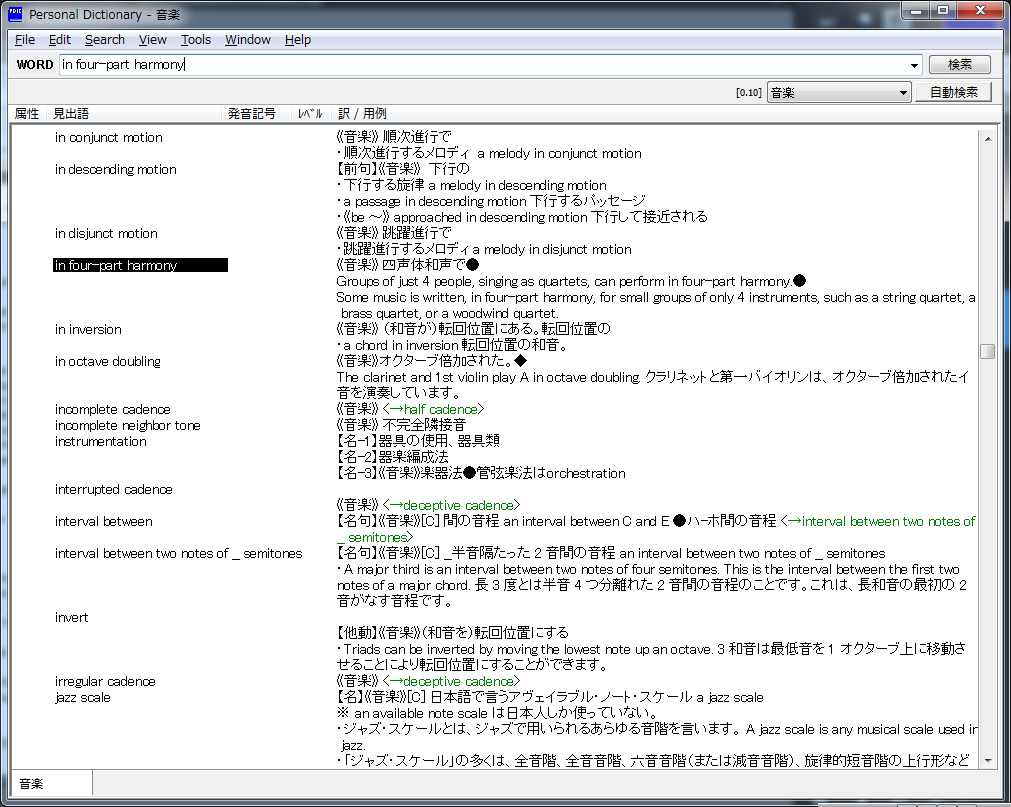This screenshot has width=1011, height=807.
Task: Expand the WORD search history dropdown arrow
Action: click(914, 66)
